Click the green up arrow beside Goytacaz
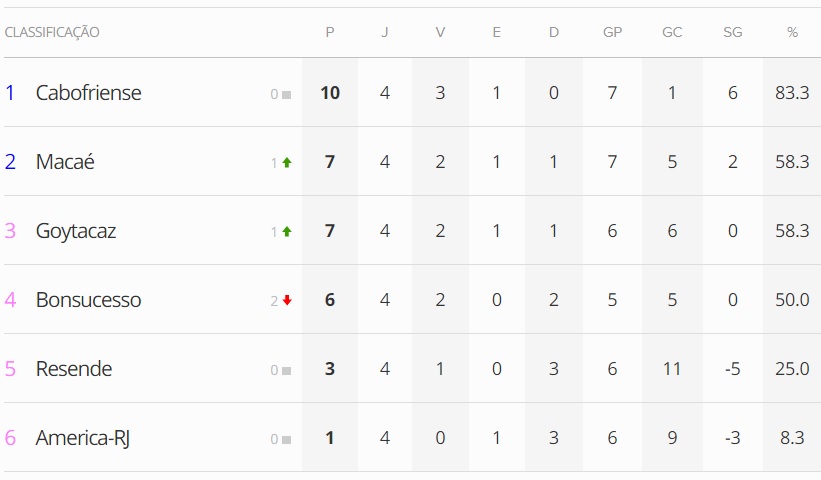The height and width of the screenshot is (480, 821). tap(287, 232)
